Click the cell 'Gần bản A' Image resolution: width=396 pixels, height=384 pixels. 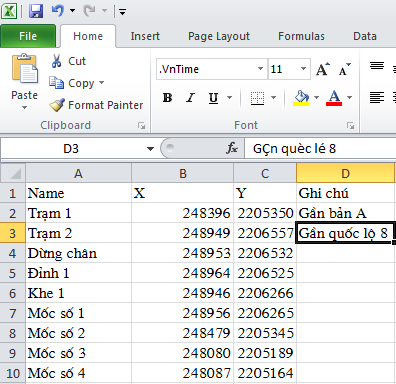tap(345, 213)
